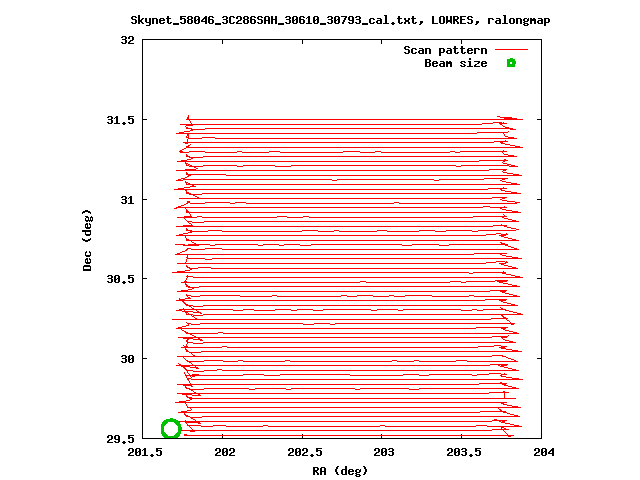Click the Dec axis tick label 31.5

120,120
